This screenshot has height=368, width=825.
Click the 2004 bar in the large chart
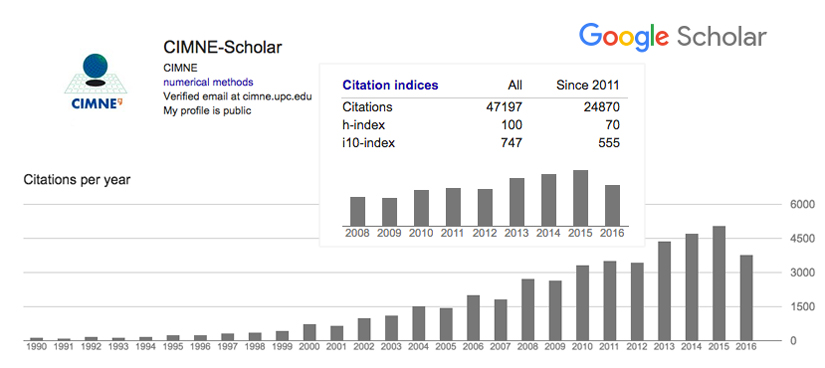tap(419, 323)
